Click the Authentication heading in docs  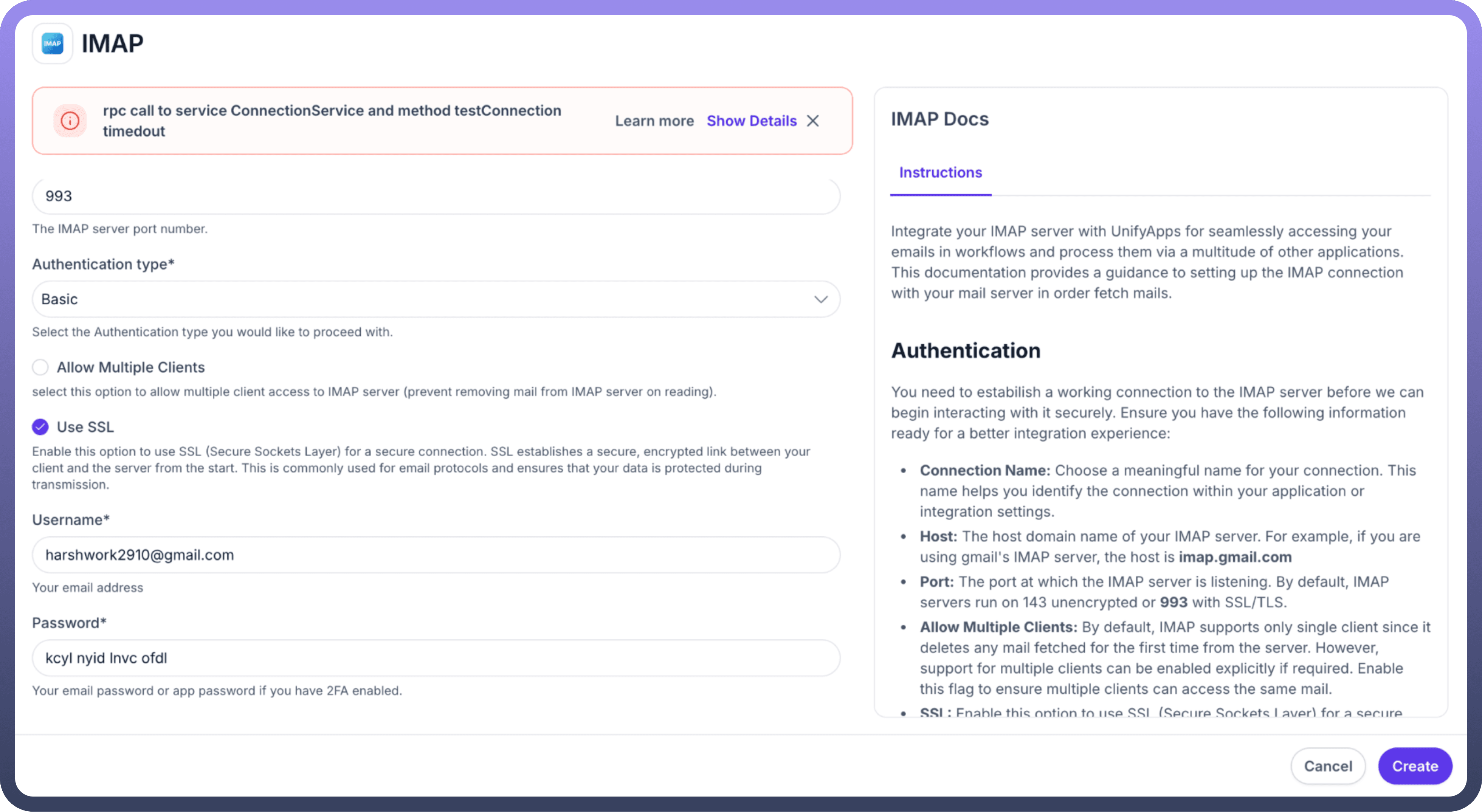965,350
